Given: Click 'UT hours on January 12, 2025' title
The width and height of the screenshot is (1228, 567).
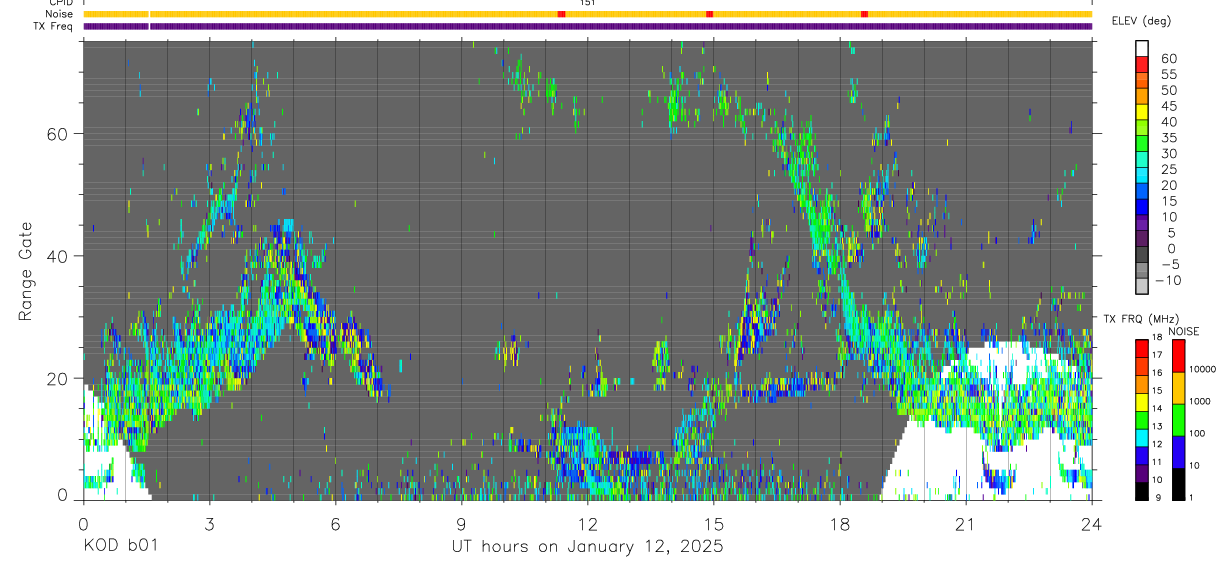Looking at the screenshot, I should pos(587,547).
